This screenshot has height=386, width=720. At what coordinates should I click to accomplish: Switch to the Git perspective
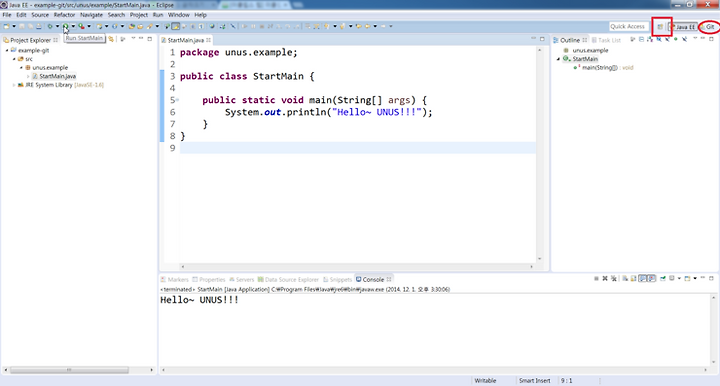pos(709,27)
